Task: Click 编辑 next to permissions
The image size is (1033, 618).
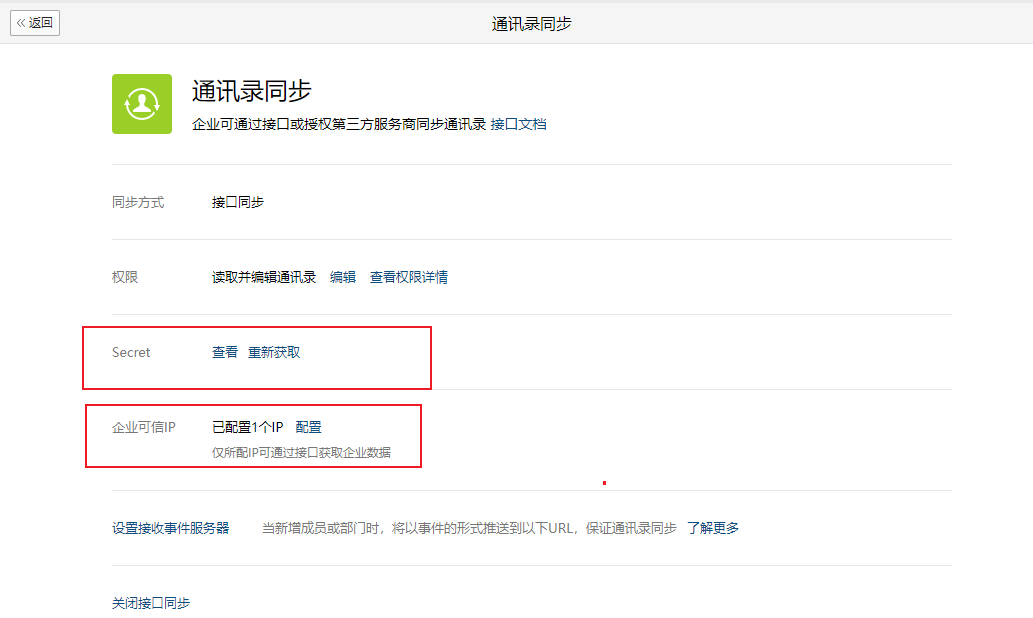Action: tap(343, 277)
